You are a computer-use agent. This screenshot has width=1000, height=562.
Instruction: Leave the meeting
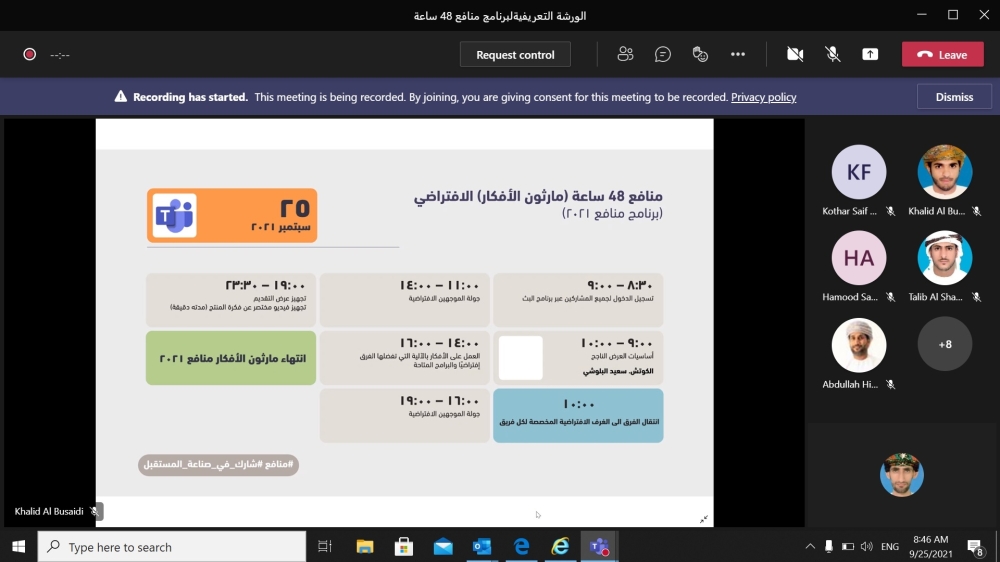[x=943, y=54]
